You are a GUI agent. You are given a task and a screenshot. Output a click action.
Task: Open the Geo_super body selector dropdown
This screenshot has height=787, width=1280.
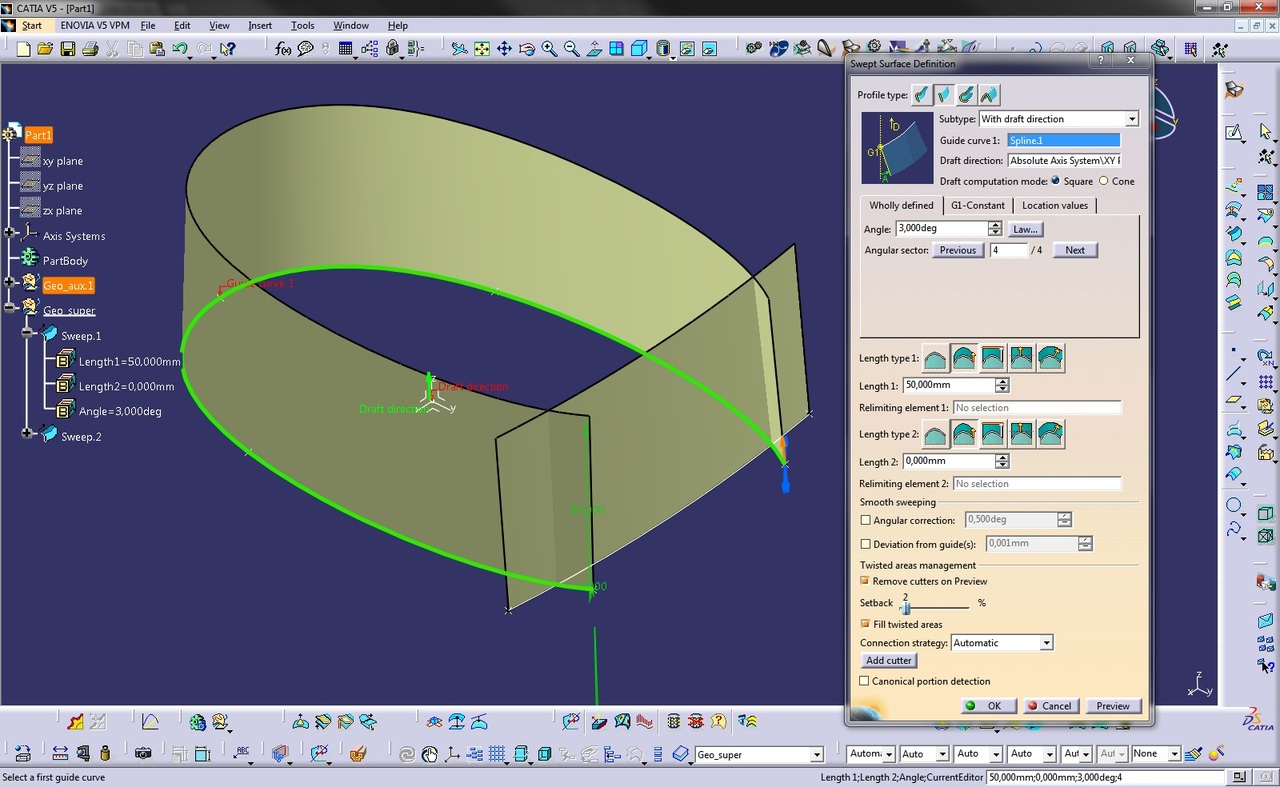[x=816, y=755]
